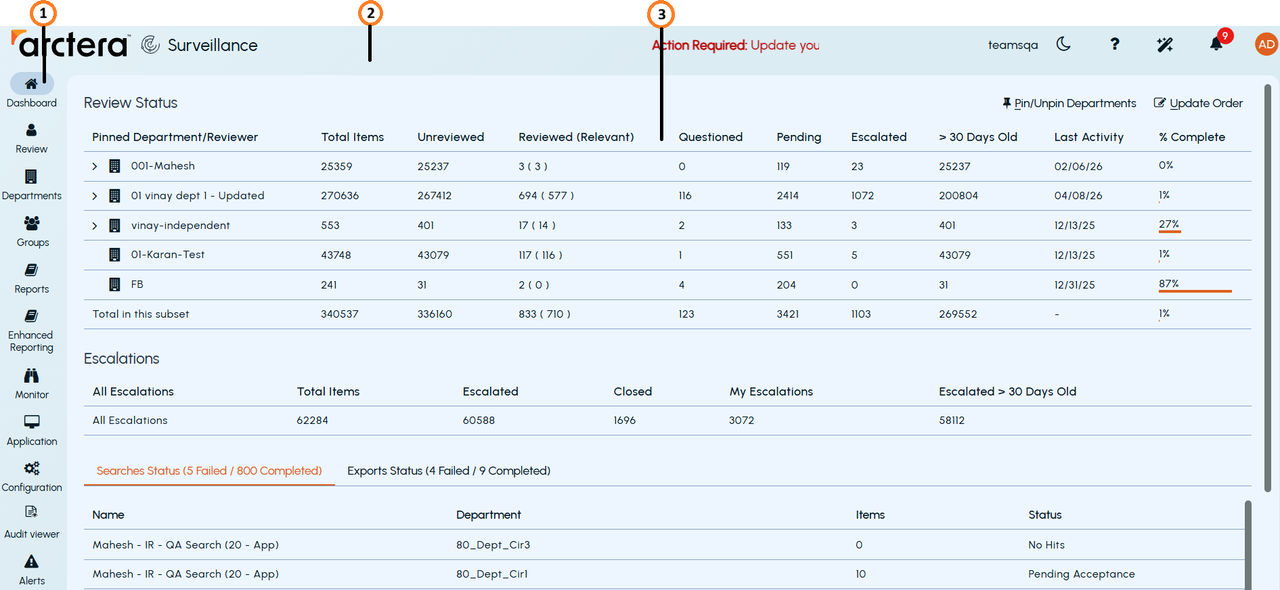1280x590 pixels.
Task: Click 80_Dept_Cir1 department cell
Action: (492, 574)
